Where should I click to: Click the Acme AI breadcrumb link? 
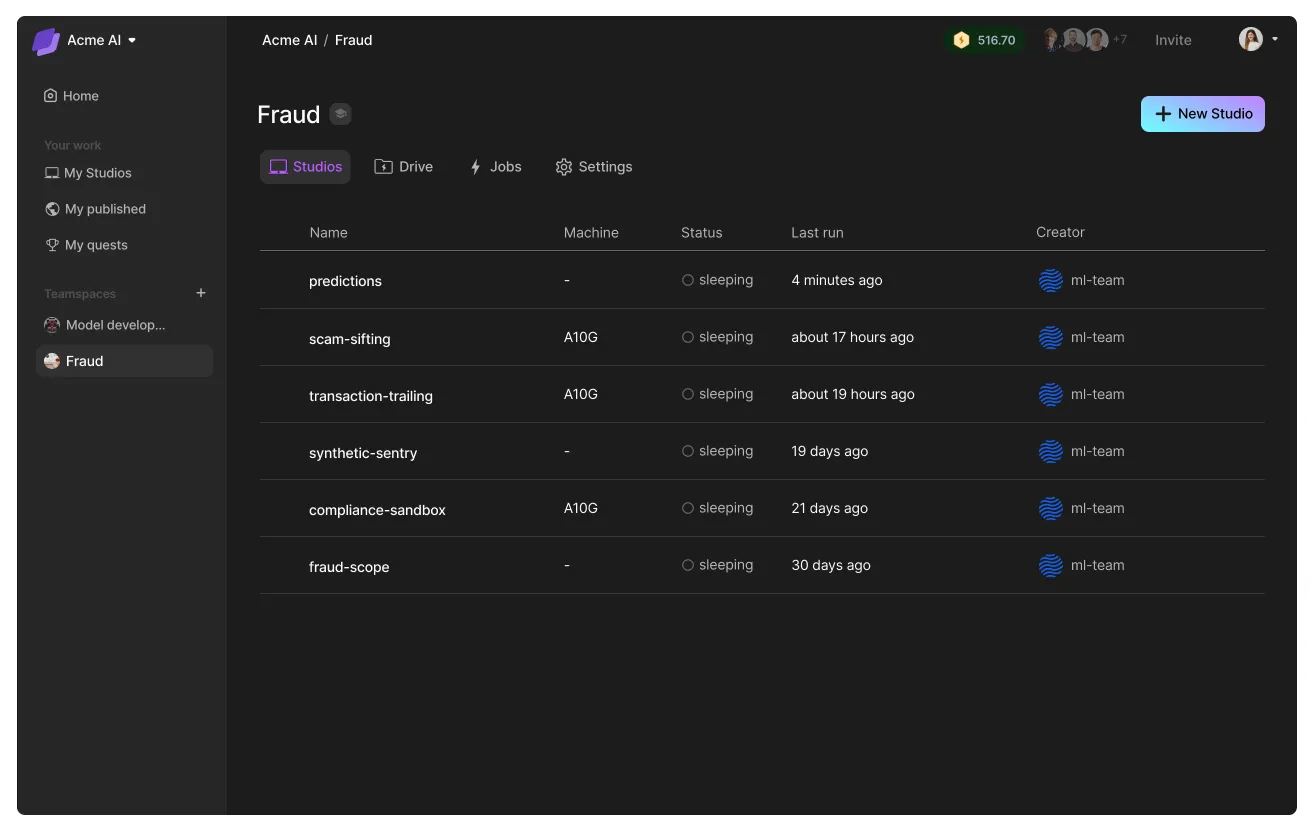click(290, 40)
